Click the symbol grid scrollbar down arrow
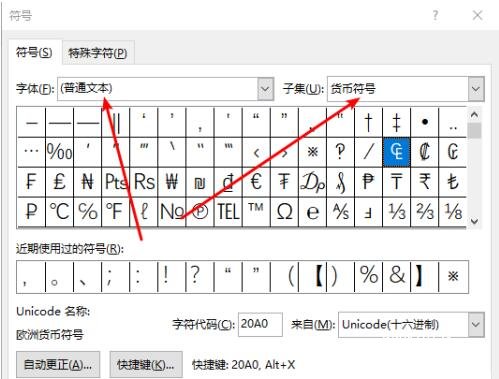The width and height of the screenshot is (499, 379). pyautogui.click(x=474, y=221)
